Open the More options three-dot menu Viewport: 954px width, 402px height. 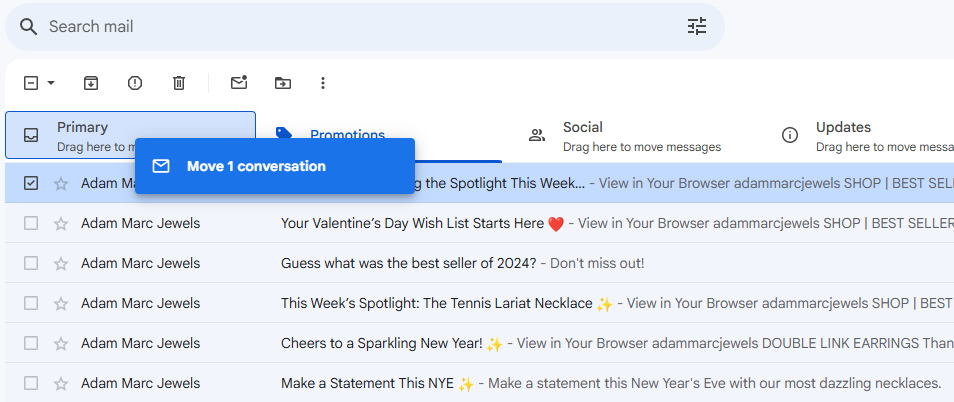tap(323, 83)
